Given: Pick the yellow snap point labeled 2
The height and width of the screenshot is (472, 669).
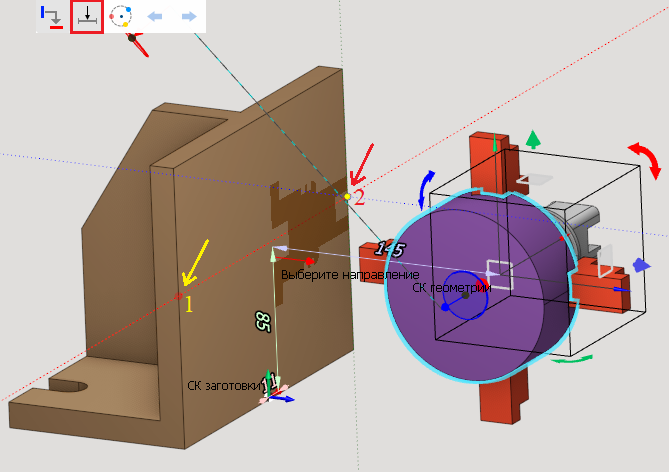Looking at the screenshot, I should pyautogui.click(x=347, y=196).
